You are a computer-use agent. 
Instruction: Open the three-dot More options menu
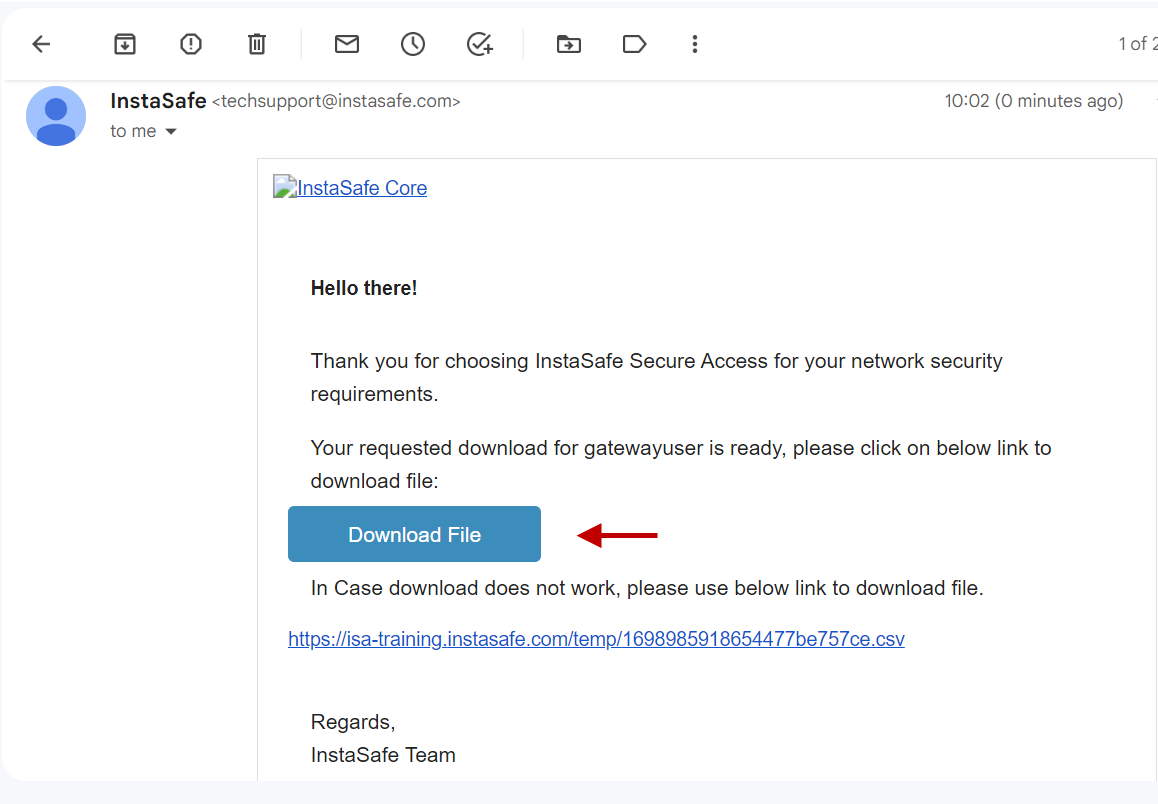pos(694,44)
